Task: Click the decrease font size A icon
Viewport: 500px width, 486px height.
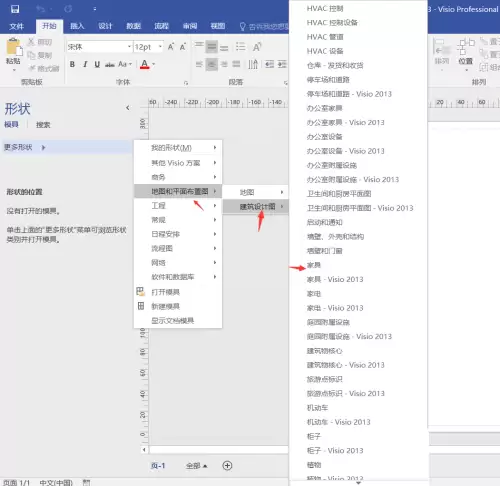Action: 183,47
